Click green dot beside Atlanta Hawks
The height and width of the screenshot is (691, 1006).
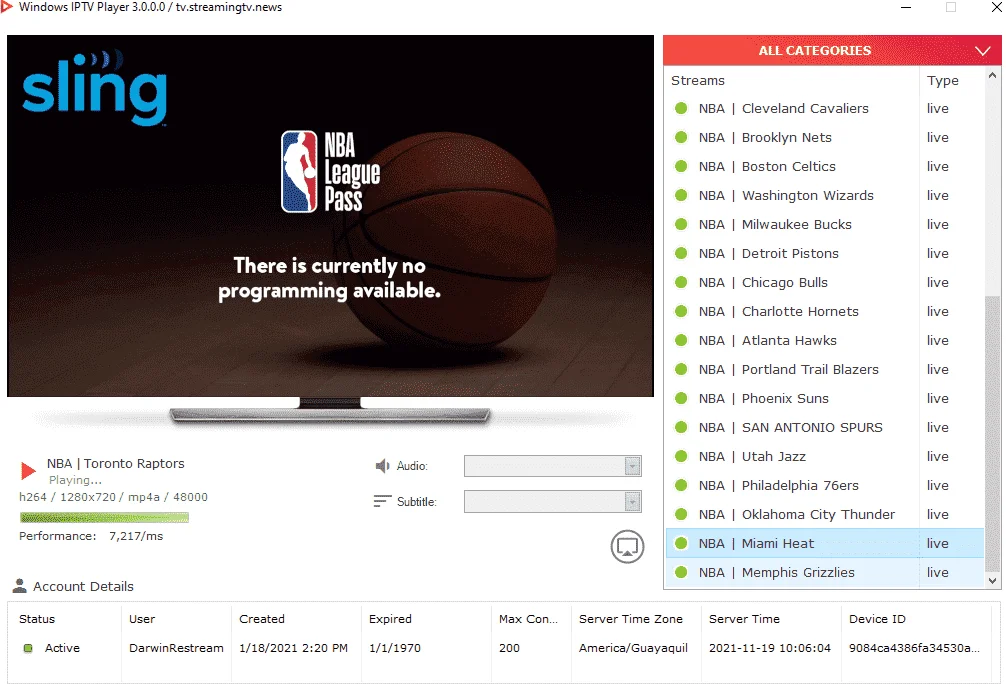coord(681,340)
